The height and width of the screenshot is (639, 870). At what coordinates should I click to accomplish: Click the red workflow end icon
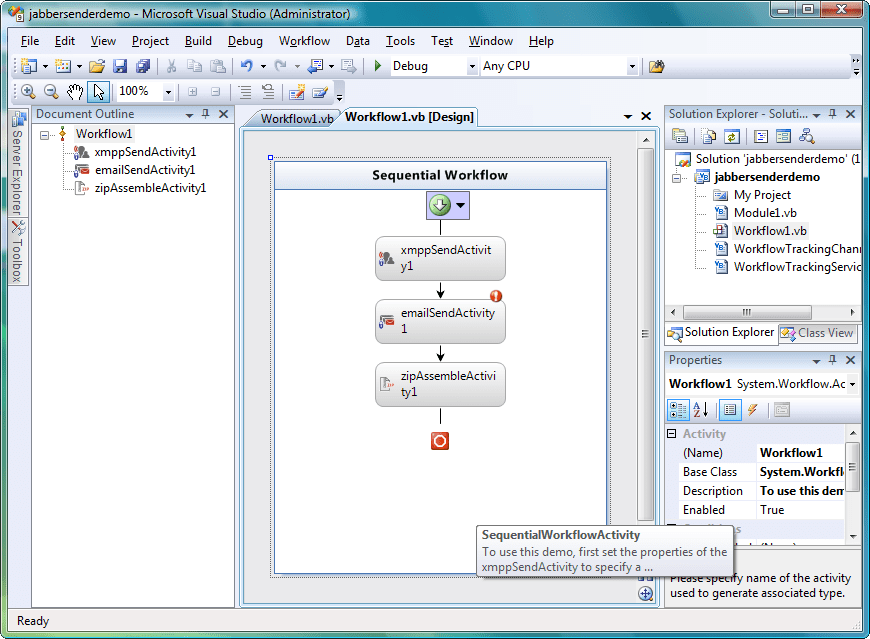click(x=440, y=441)
